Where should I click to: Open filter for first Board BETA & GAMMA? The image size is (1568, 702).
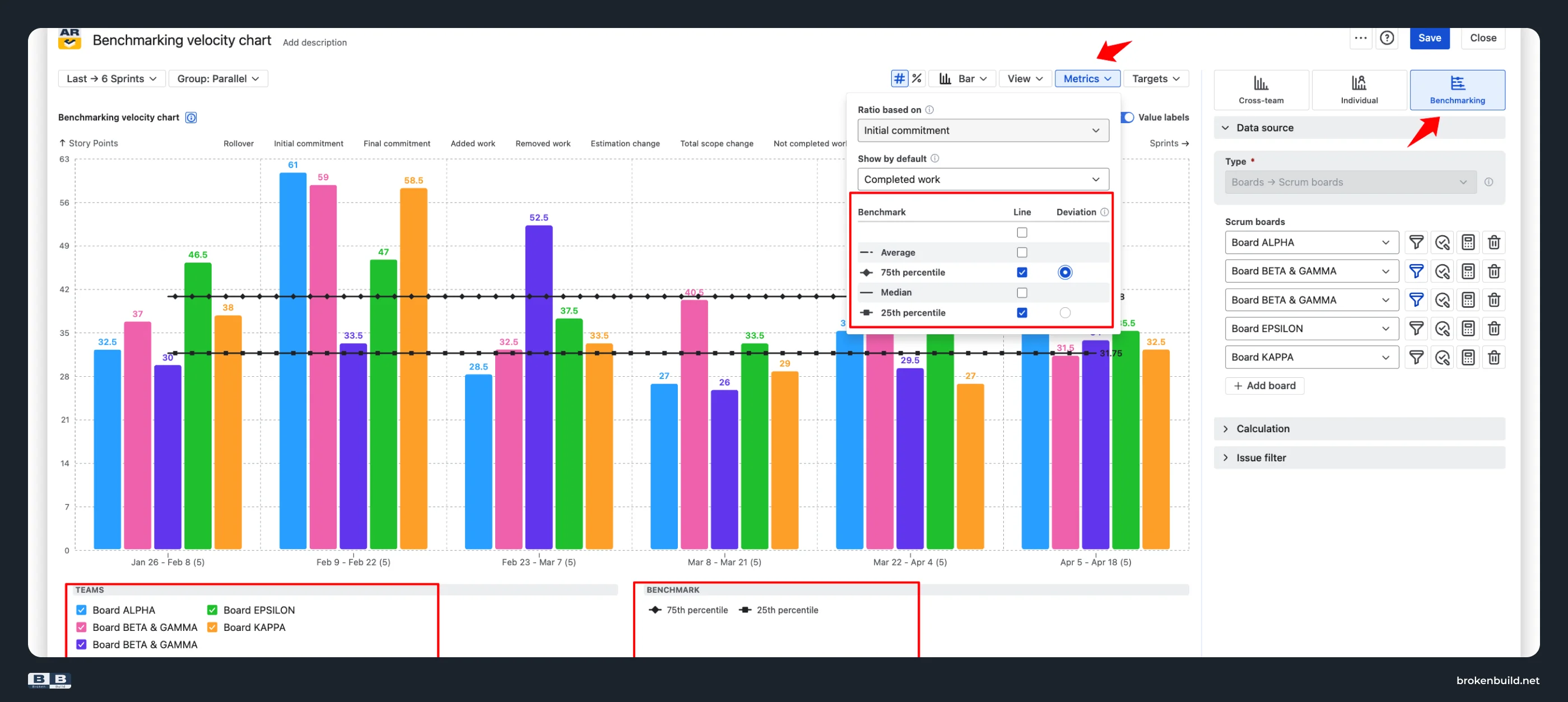click(x=1416, y=272)
